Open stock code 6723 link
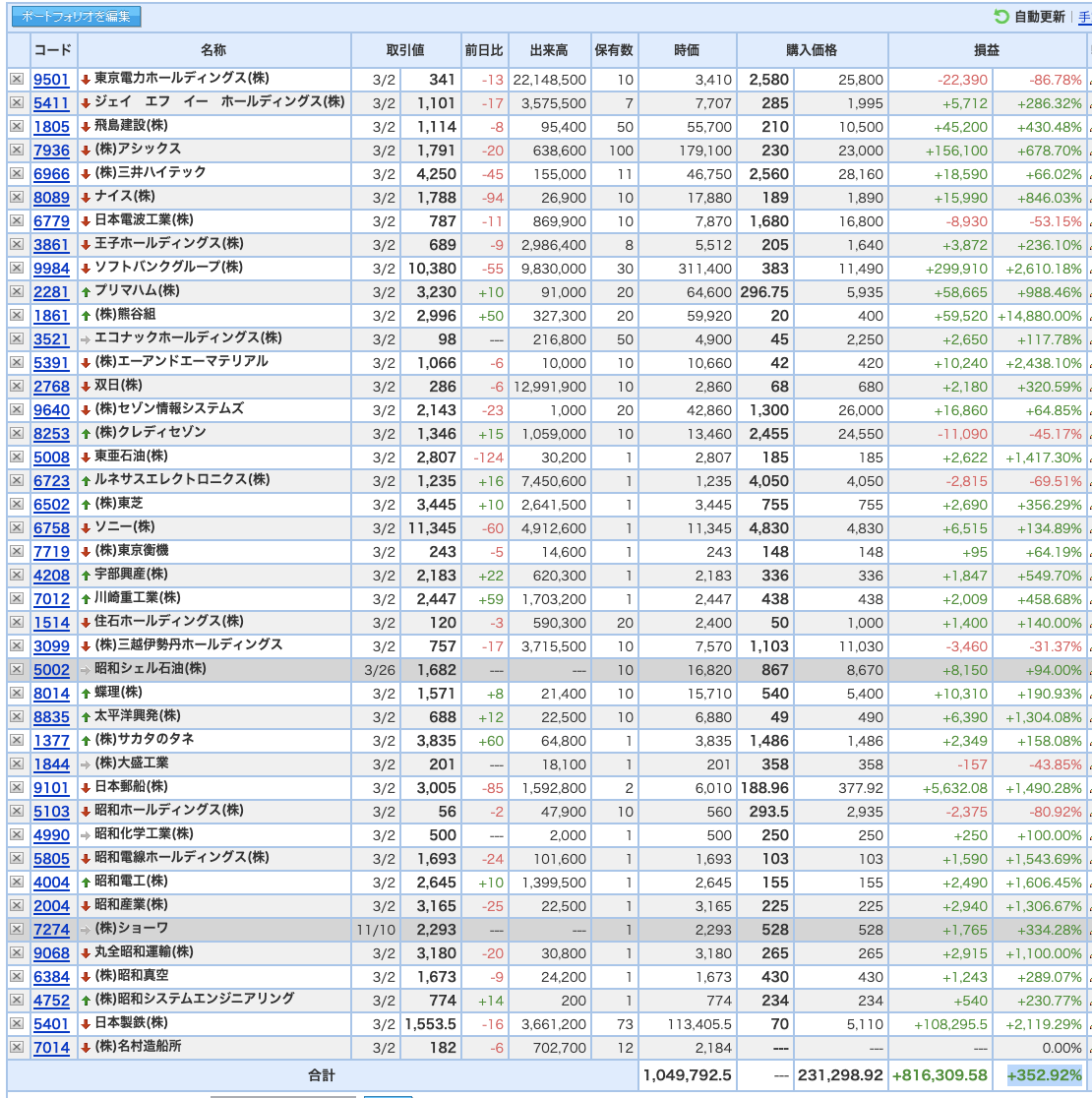Image resolution: width=1092 pixels, height=1098 pixels. tap(52, 481)
